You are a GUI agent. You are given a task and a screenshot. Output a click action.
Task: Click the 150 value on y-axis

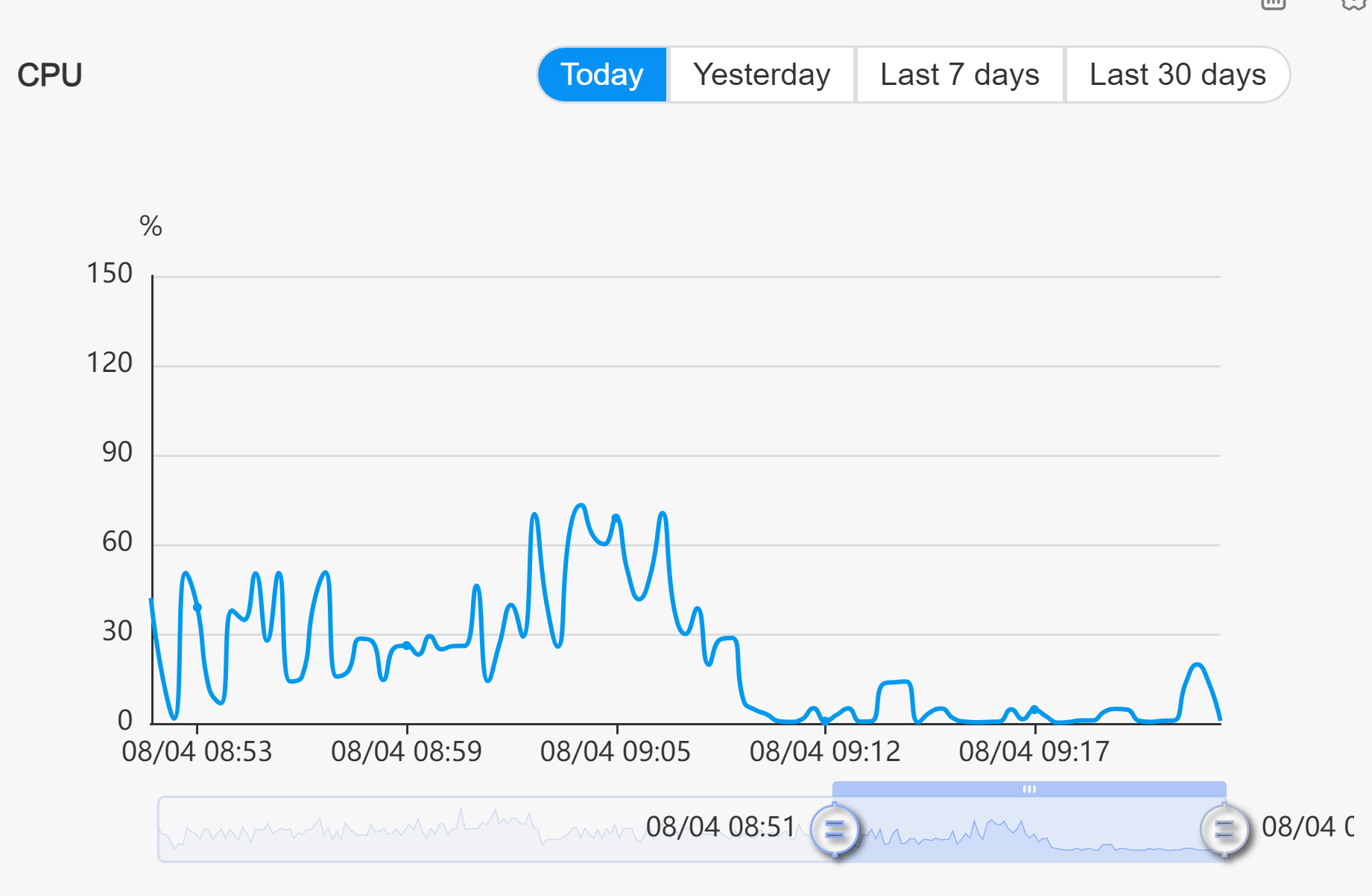(110, 274)
